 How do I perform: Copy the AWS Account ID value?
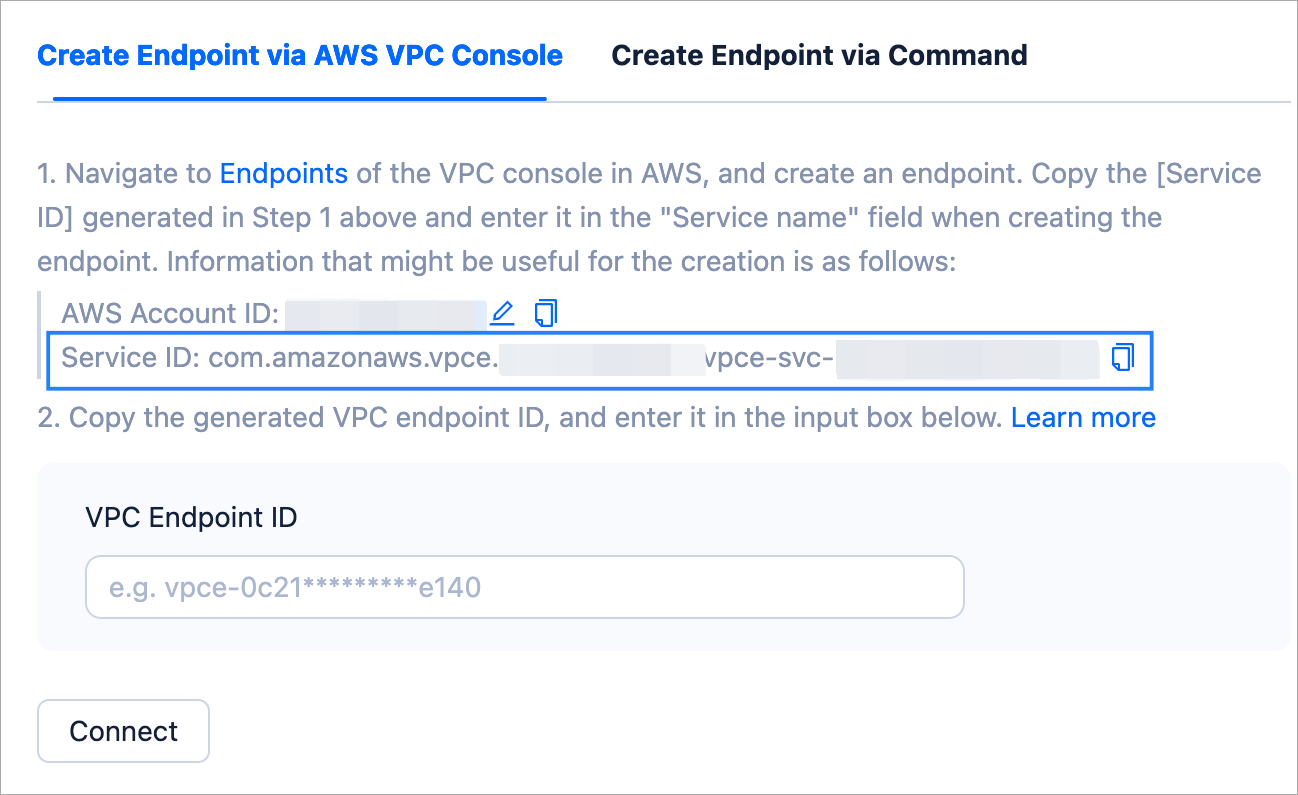545,314
